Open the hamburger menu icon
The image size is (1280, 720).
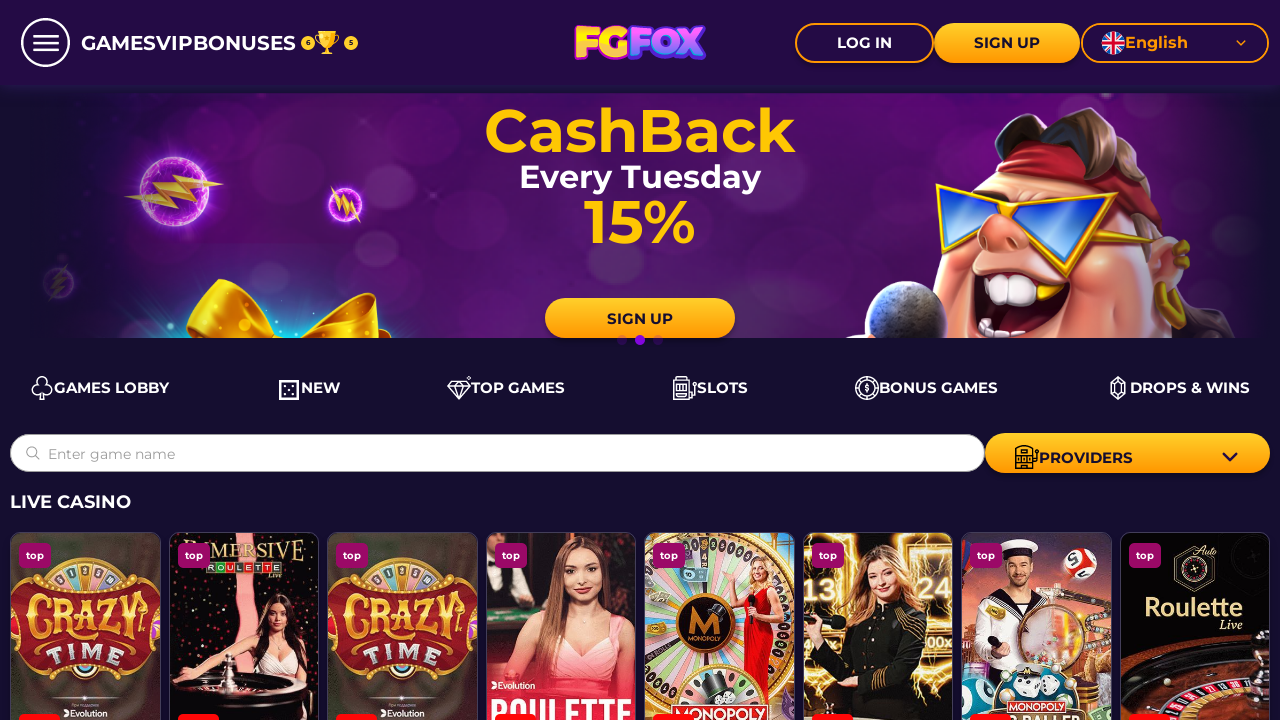[45, 43]
